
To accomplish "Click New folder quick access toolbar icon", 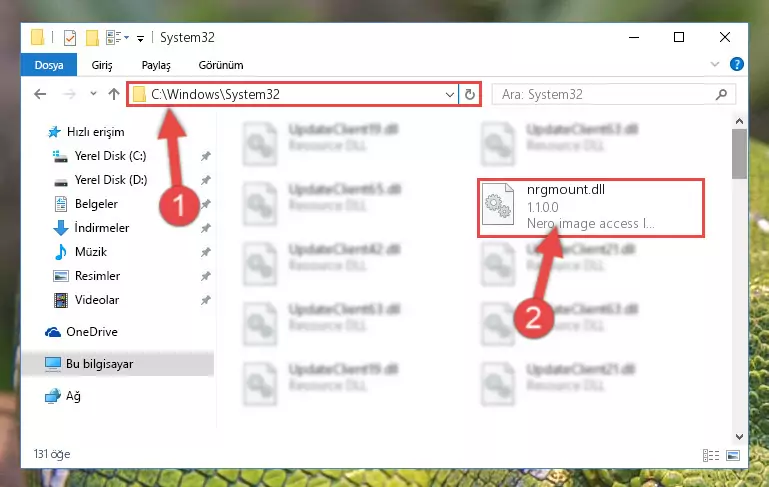I will (x=92, y=38).
